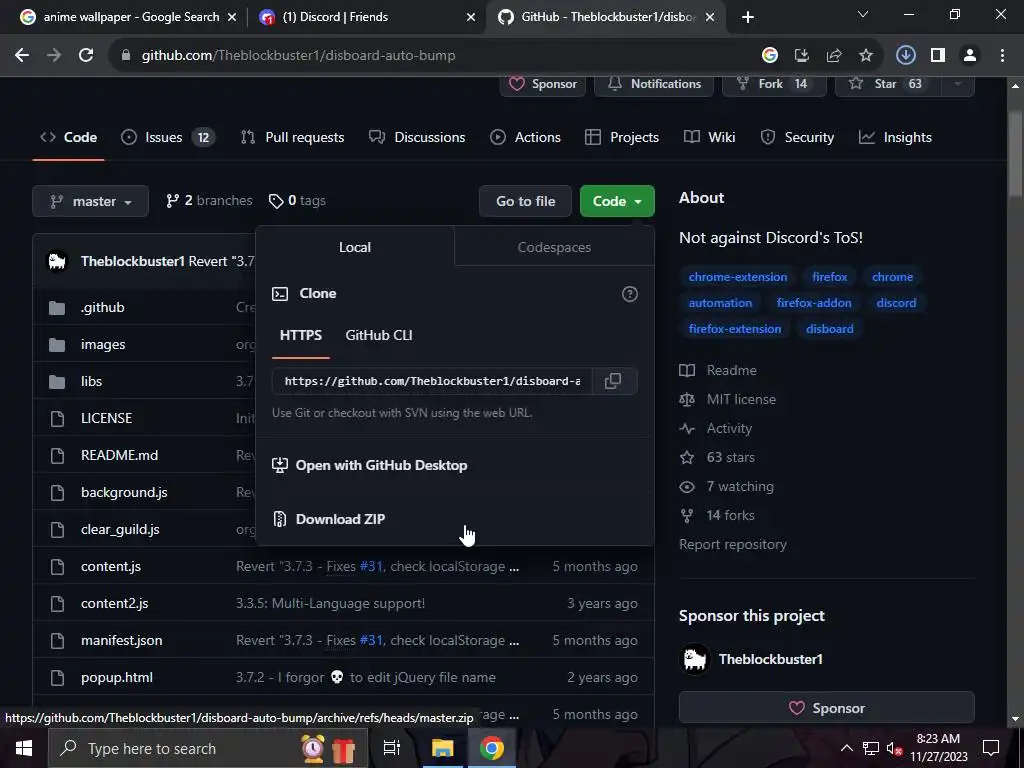Open the Notifications bell button

(x=654, y=84)
